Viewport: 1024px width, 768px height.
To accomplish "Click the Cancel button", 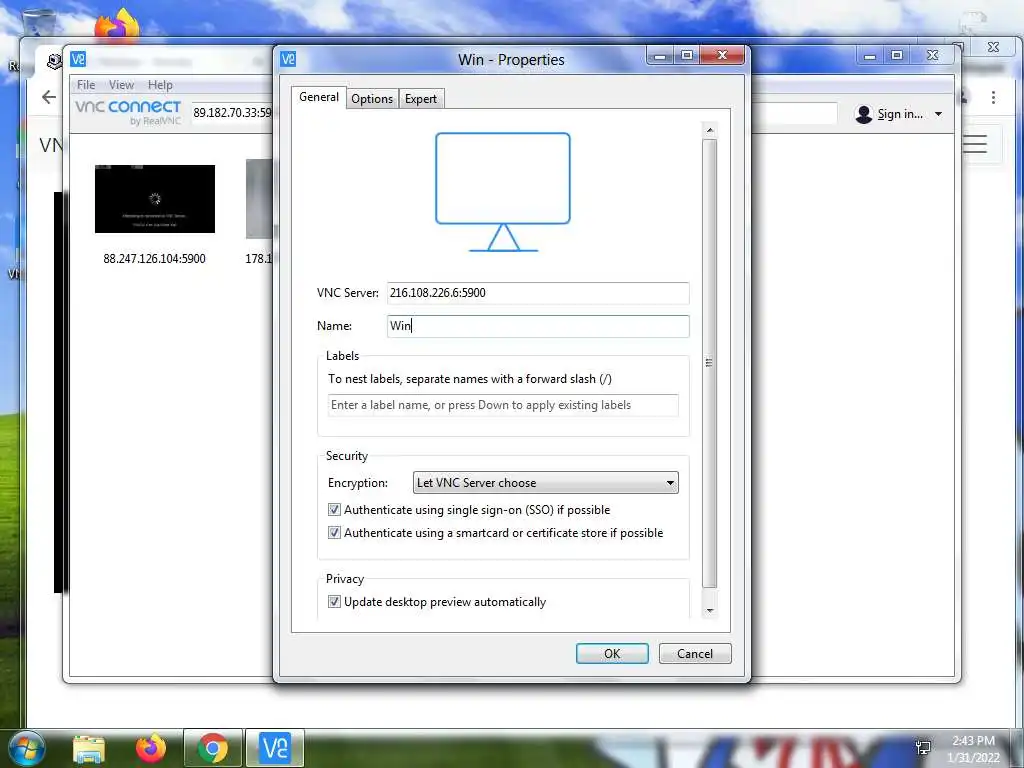I will point(695,654).
